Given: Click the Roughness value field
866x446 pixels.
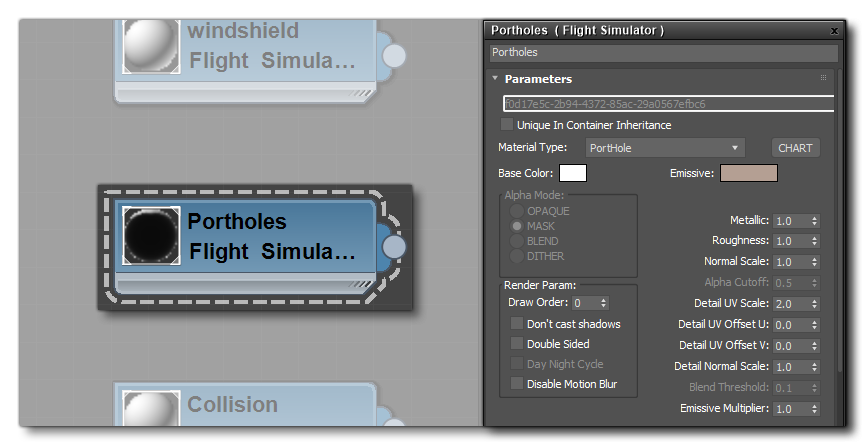Looking at the screenshot, I should [791, 241].
